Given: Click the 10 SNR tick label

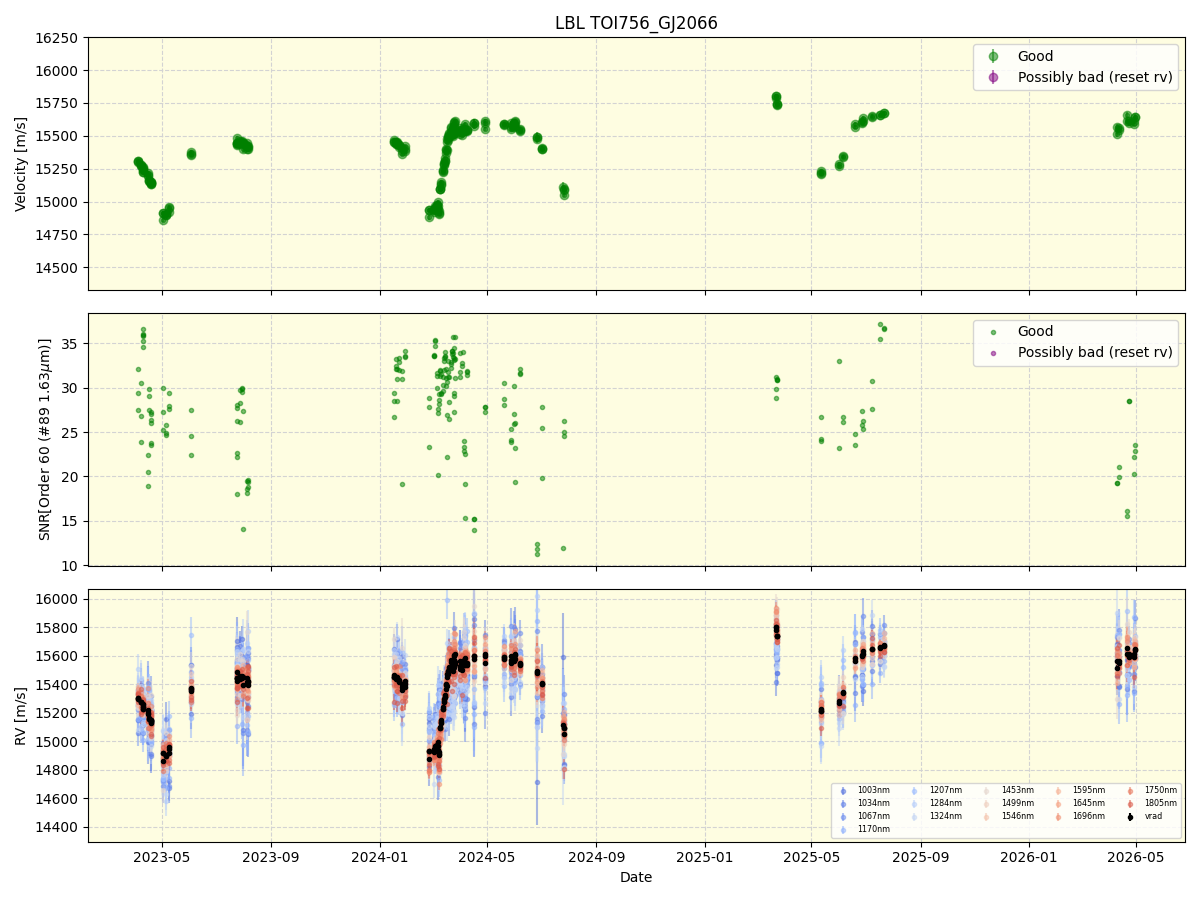Looking at the screenshot, I should tap(70, 566).
